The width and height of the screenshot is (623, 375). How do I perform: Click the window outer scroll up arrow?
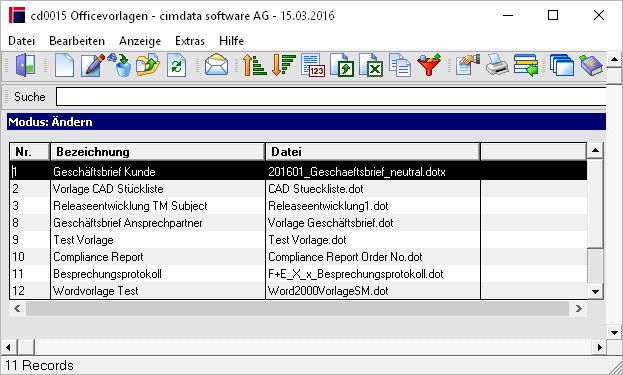tap(614, 59)
